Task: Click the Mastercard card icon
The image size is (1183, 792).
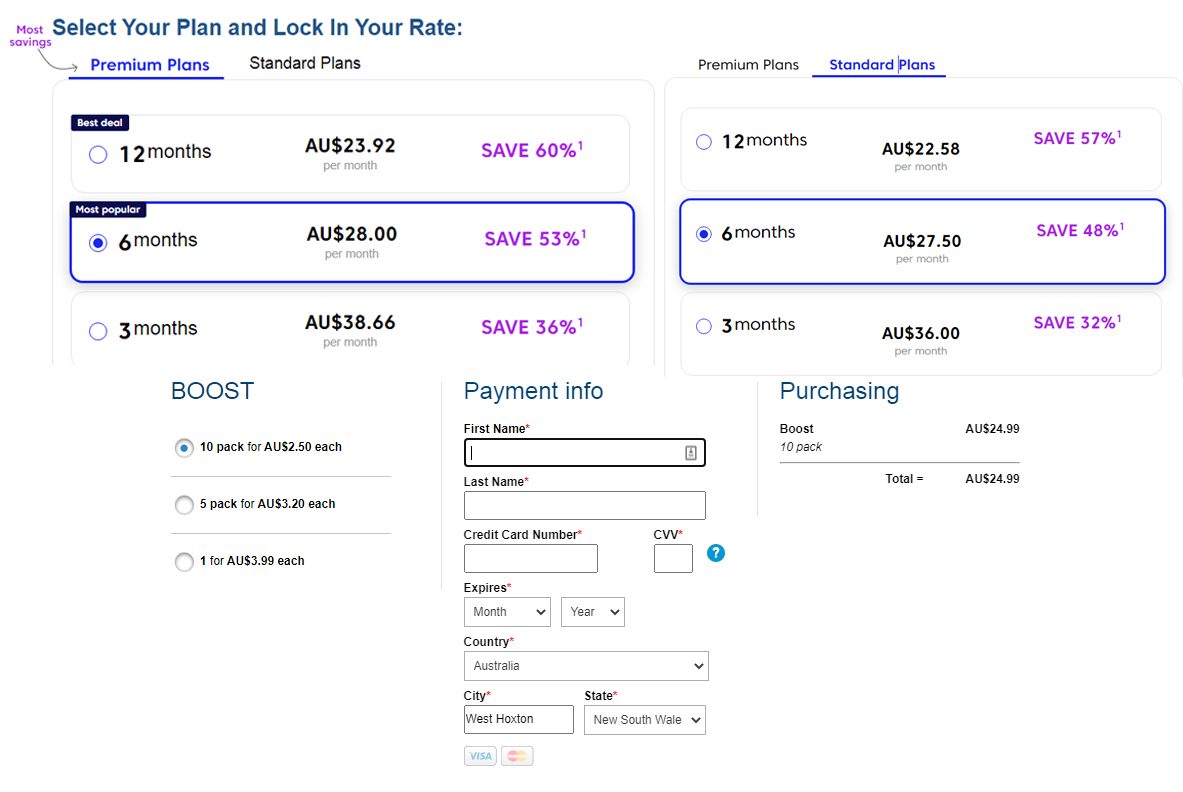Action: [x=517, y=756]
